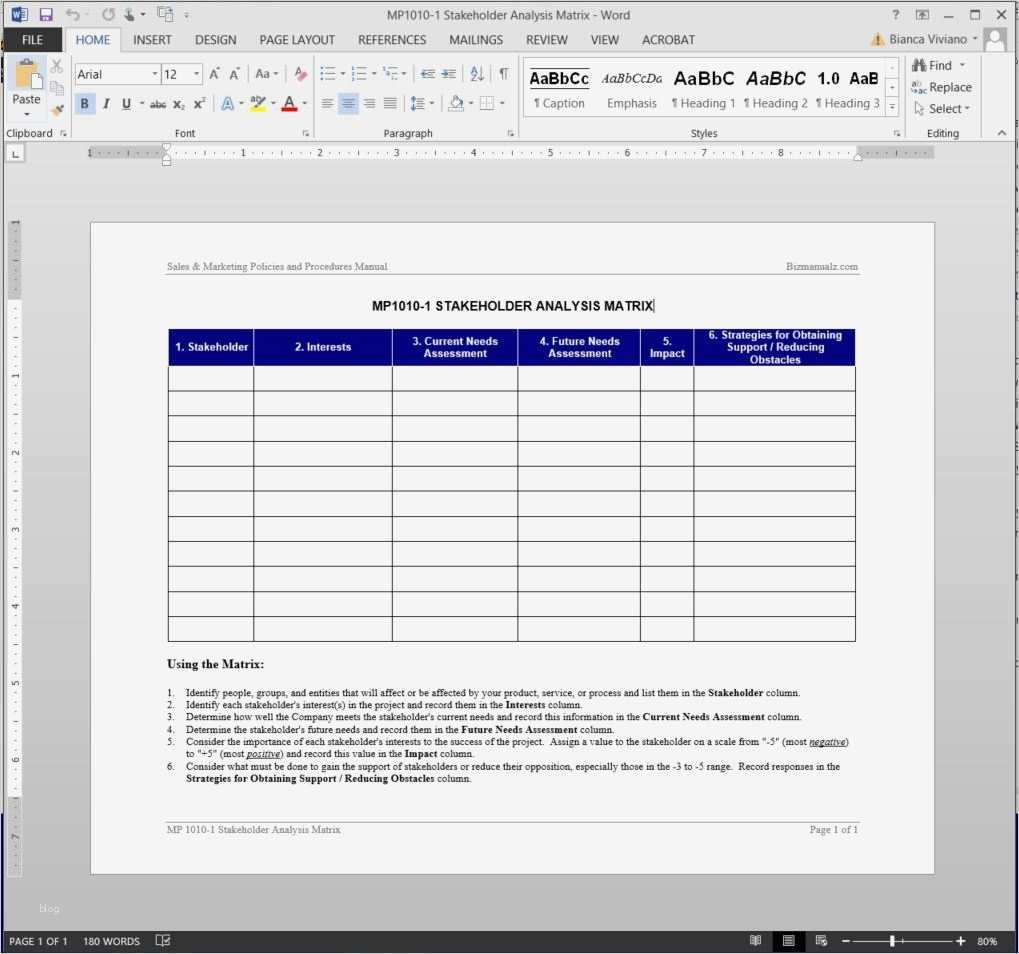This screenshot has width=1019, height=954.
Task: Click the ruler tab selector L icon
Action: [x=16, y=153]
